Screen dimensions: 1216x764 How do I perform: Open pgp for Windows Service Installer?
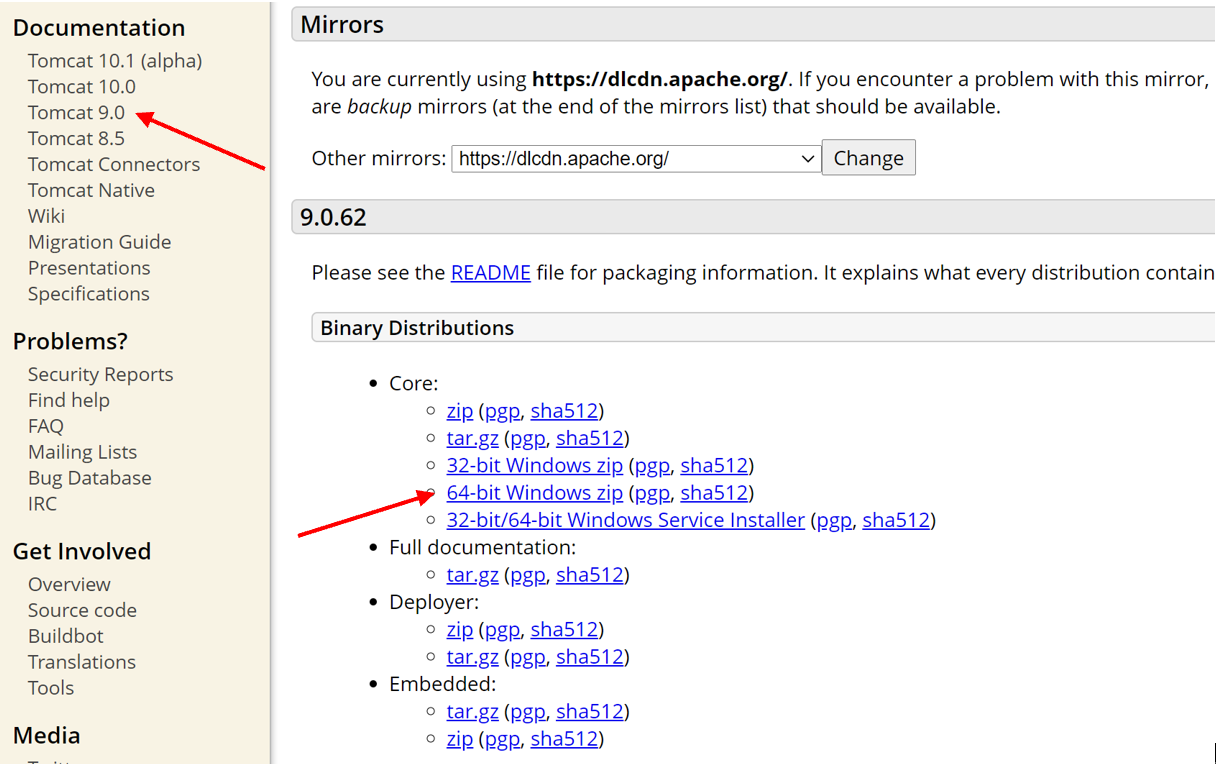point(834,520)
